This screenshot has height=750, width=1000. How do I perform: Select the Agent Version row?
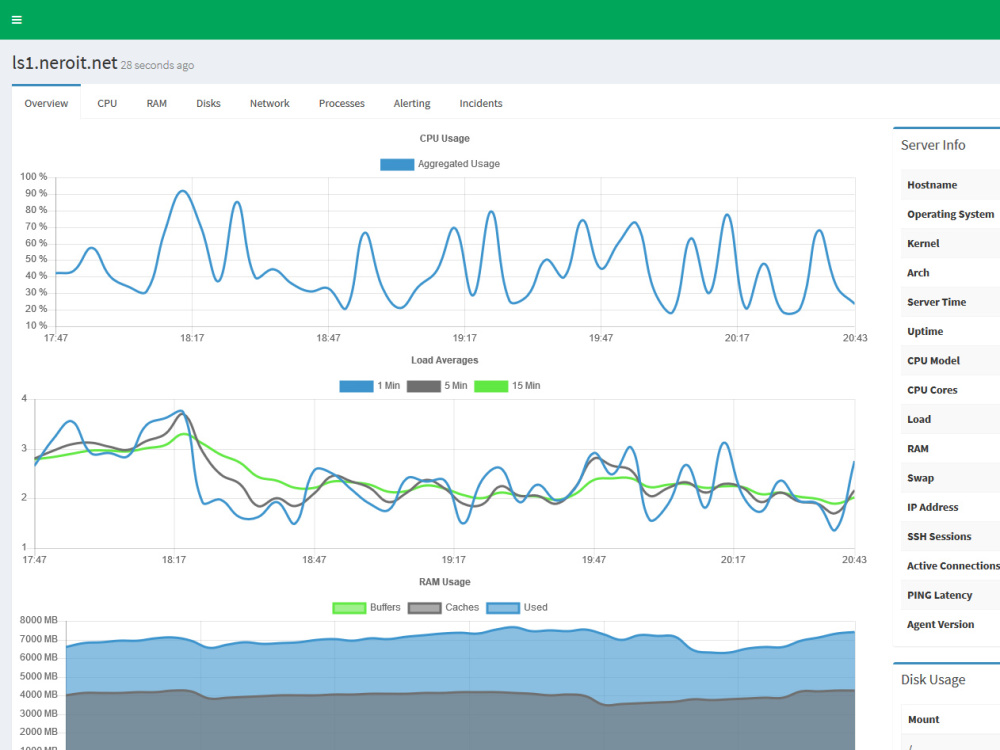[x=950, y=625]
